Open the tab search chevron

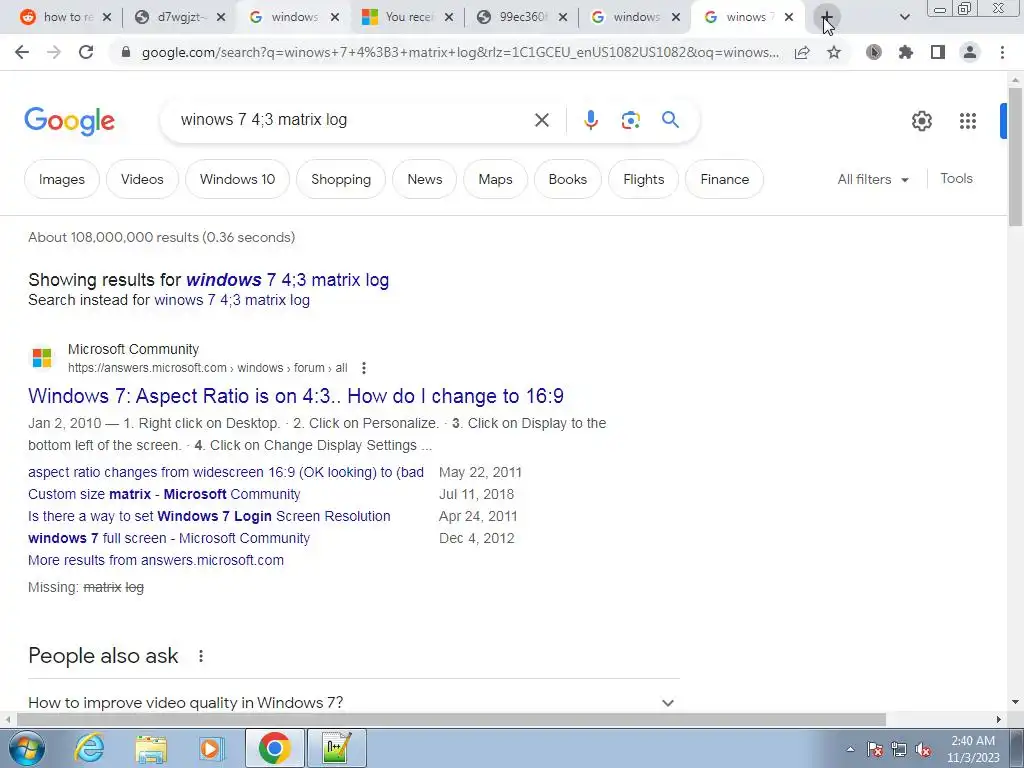pos(904,17)
